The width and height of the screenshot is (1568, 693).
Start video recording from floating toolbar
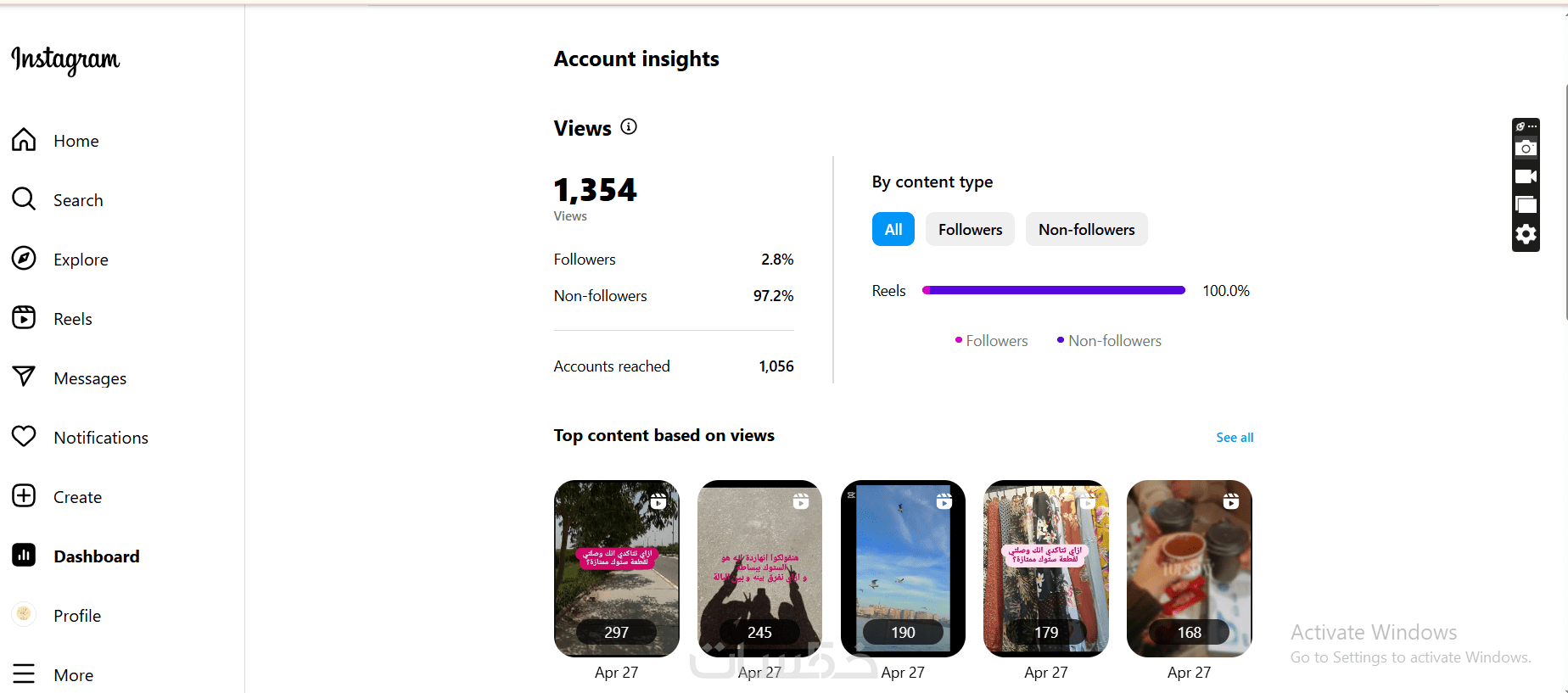1526,176
